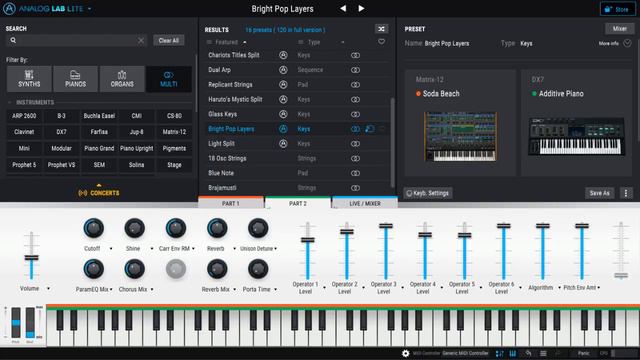Filter by ARP 2600 instrument
Image resolution: width=640 pixels, height=360 pixels.
[x=24, y=116]
